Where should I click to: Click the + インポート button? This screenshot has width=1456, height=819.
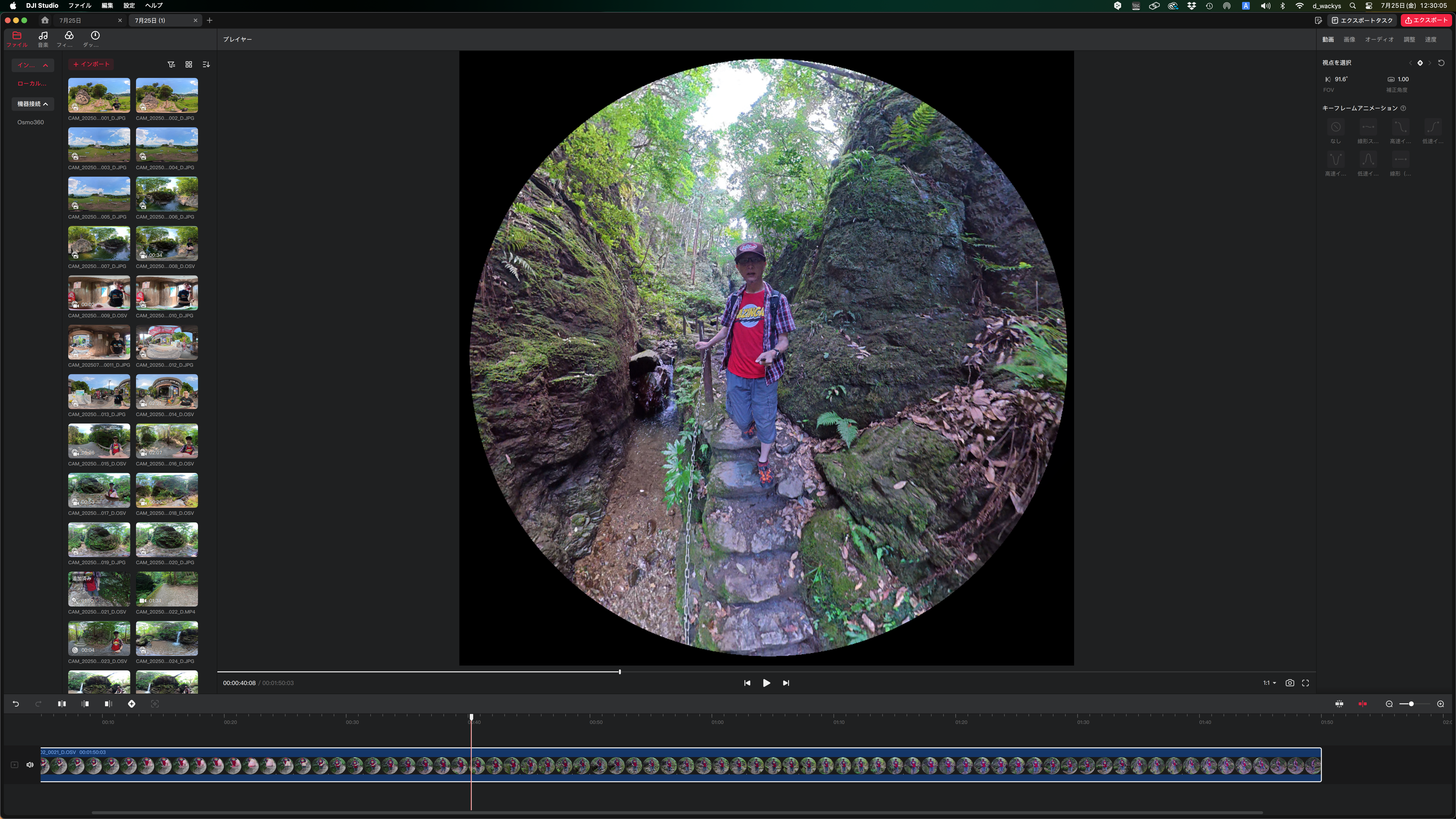click(91, 64)
